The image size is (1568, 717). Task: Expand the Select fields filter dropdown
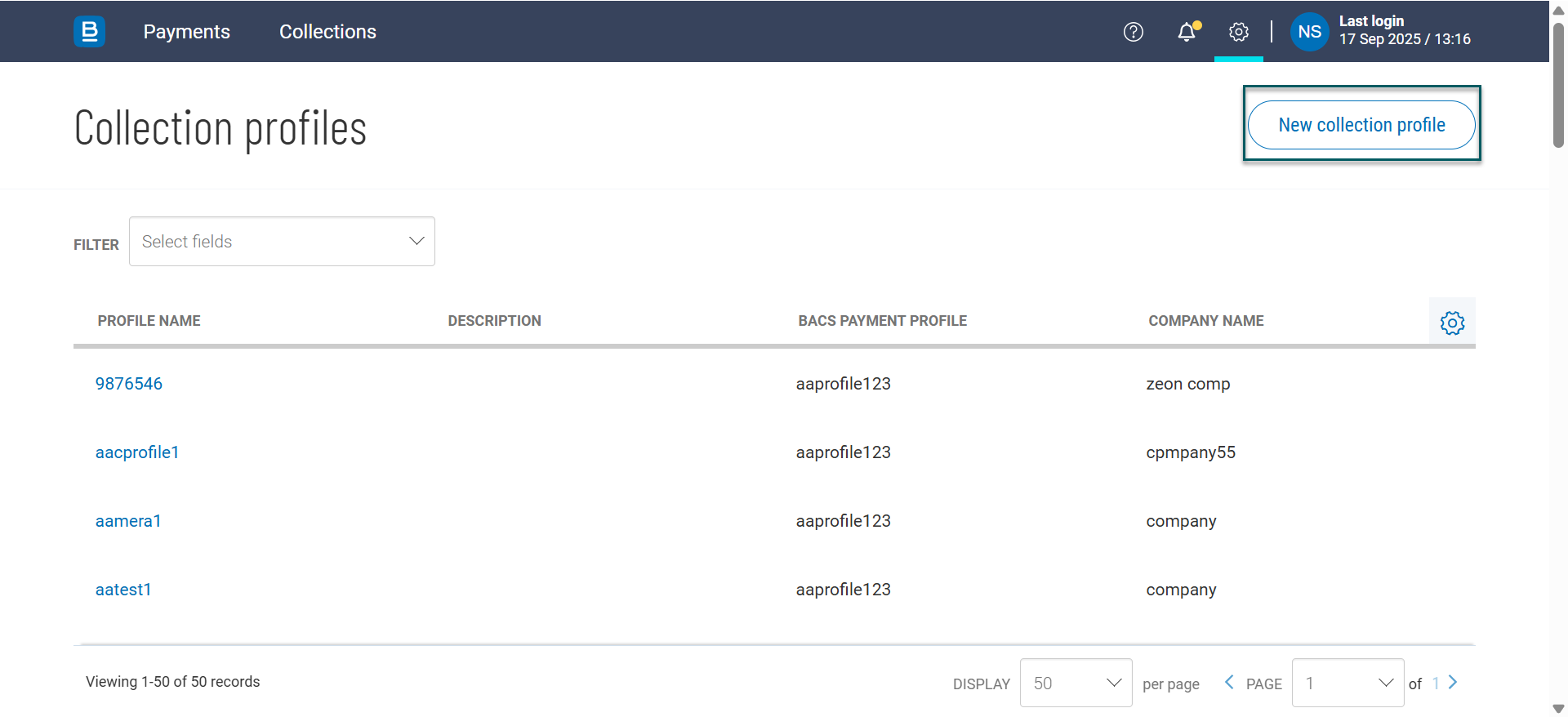coord(282,241)
